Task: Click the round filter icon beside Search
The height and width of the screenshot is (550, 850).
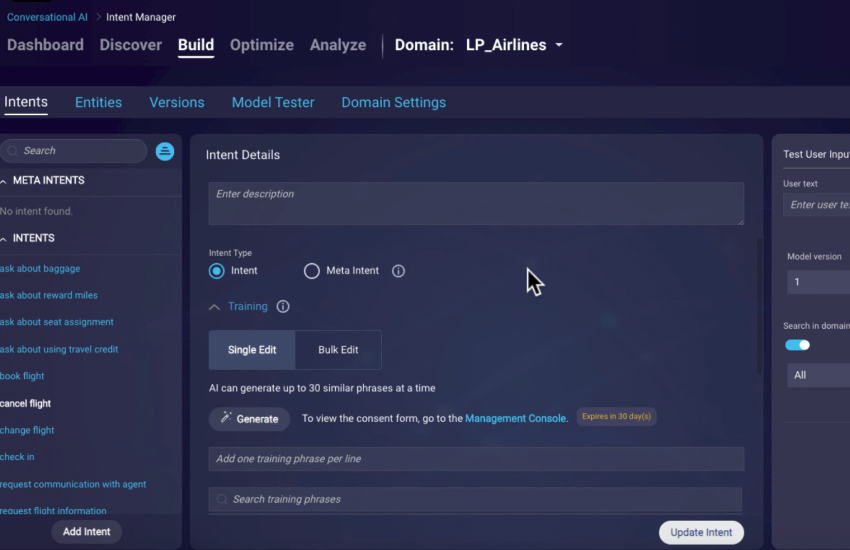Action: (x=165, y=151)
